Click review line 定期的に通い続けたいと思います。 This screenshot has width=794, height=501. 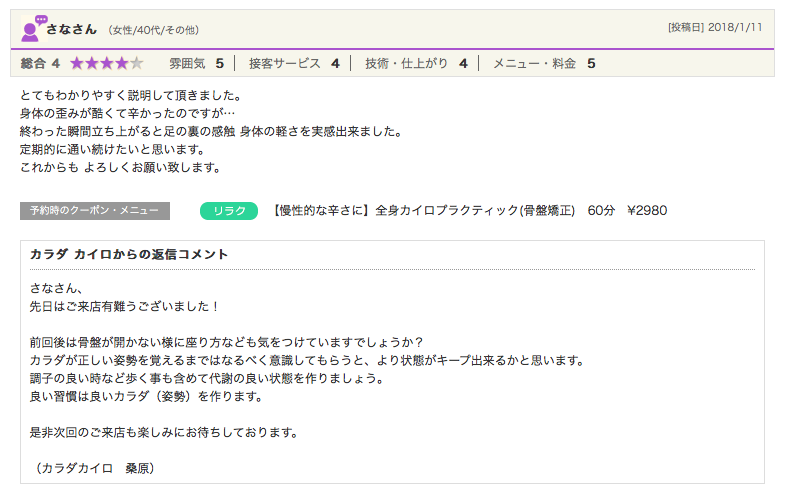(114, 149)
